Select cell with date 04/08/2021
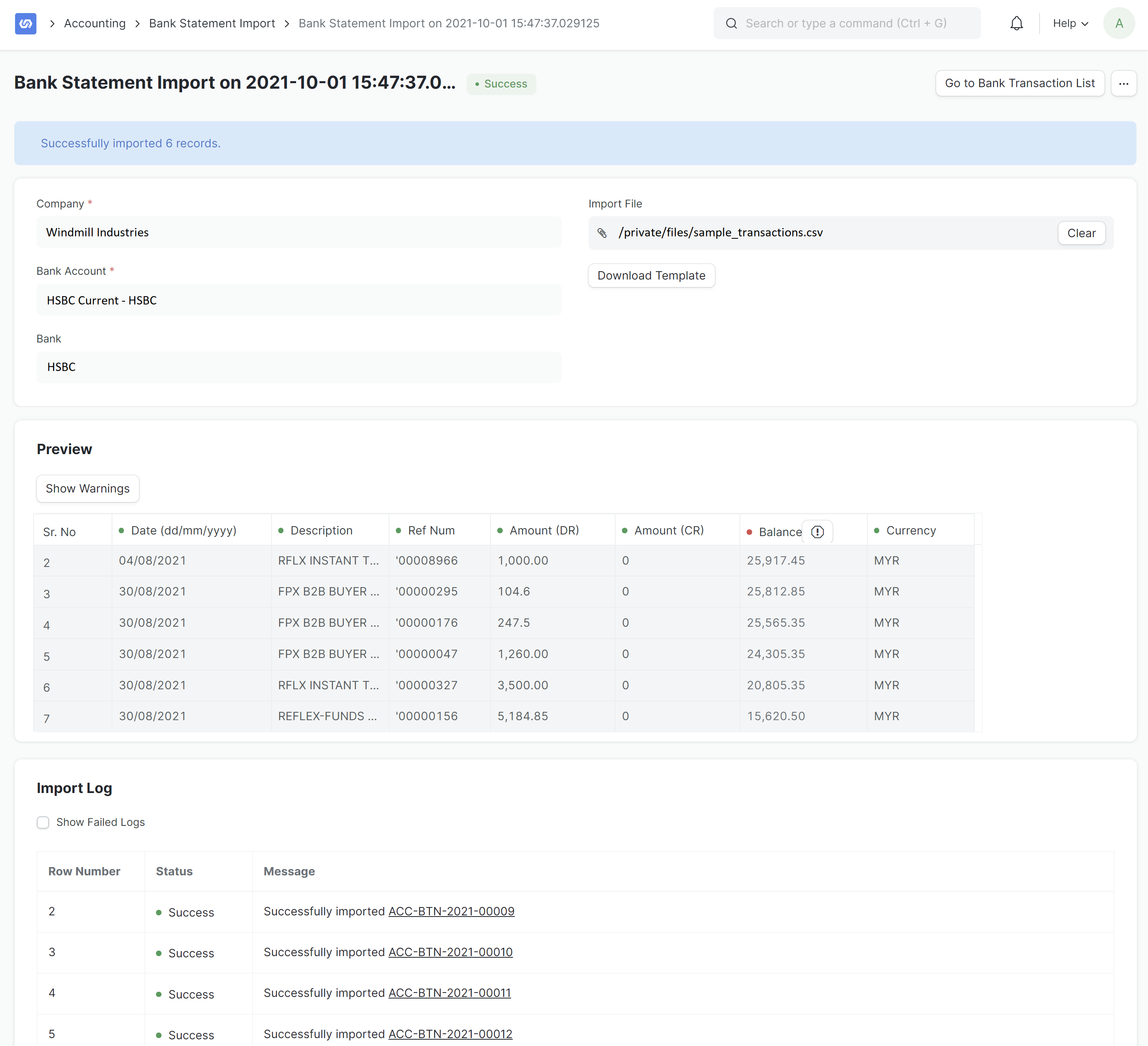The width and height of the screenshot is (1148, 1046). coord(191,561)
